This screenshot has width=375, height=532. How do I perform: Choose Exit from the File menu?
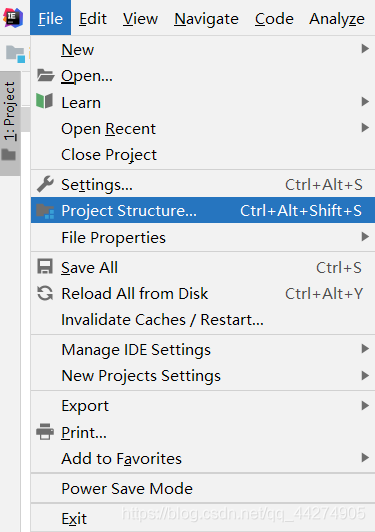tap(203, 518)
